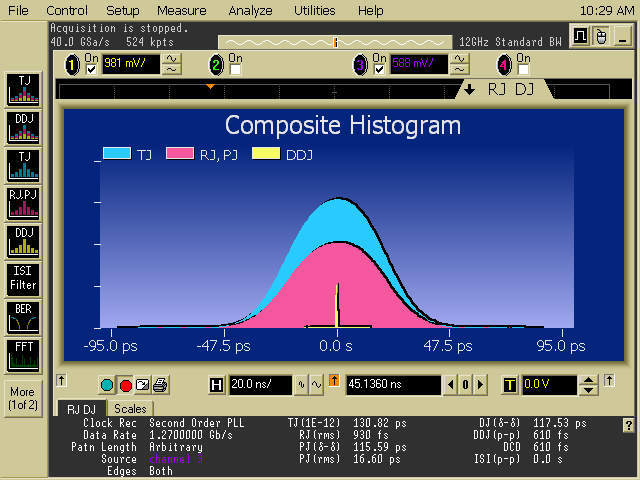
Task: Open the RJ,PJ histogram sidebar icon
Action: click(x=22, y=201)
